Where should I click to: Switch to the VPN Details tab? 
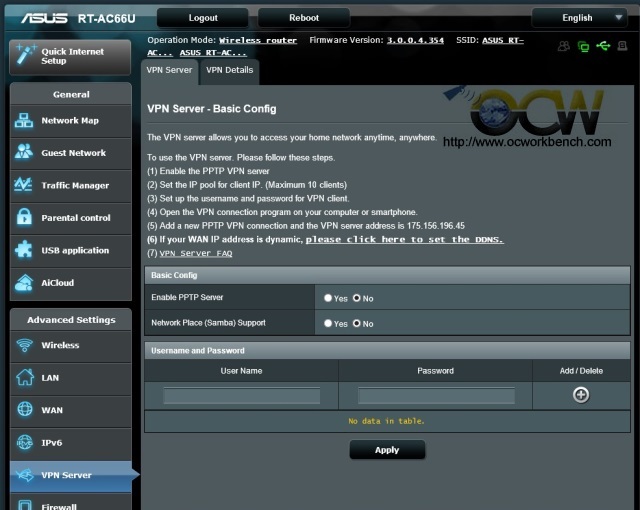(x=229, y=70)
